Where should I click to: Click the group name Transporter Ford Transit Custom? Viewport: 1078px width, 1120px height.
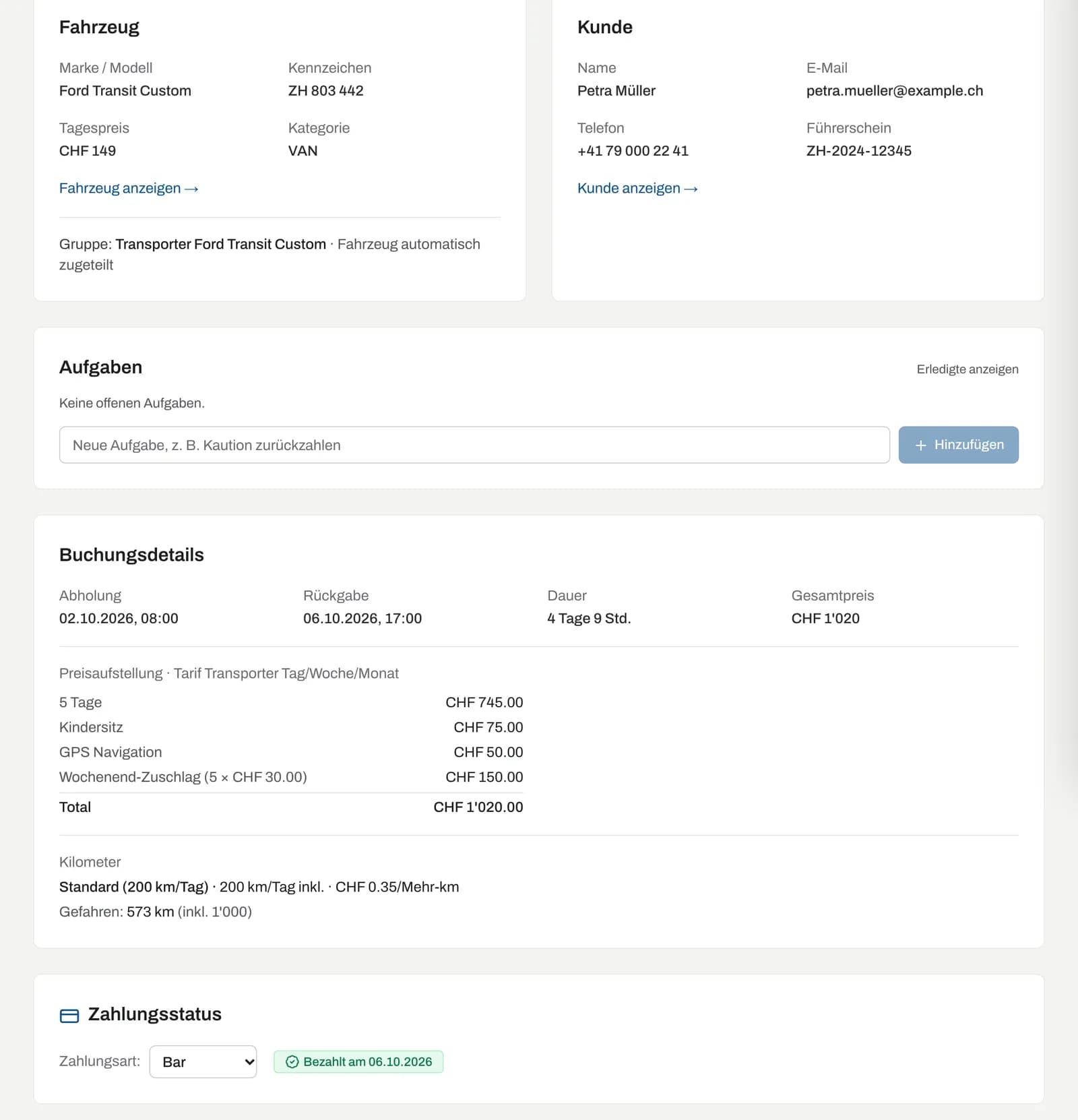221,245
